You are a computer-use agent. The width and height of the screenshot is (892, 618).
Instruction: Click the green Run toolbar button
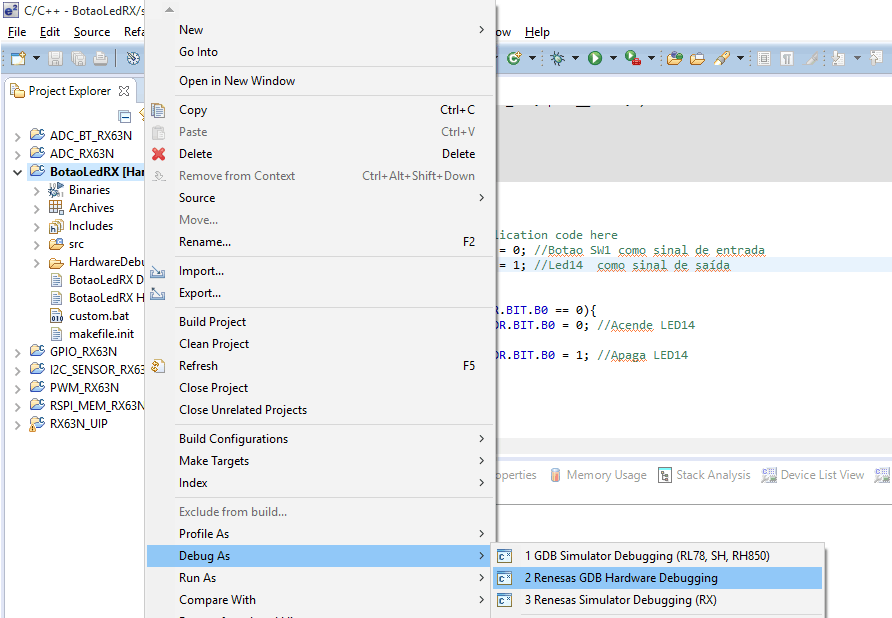coord(595,58)
